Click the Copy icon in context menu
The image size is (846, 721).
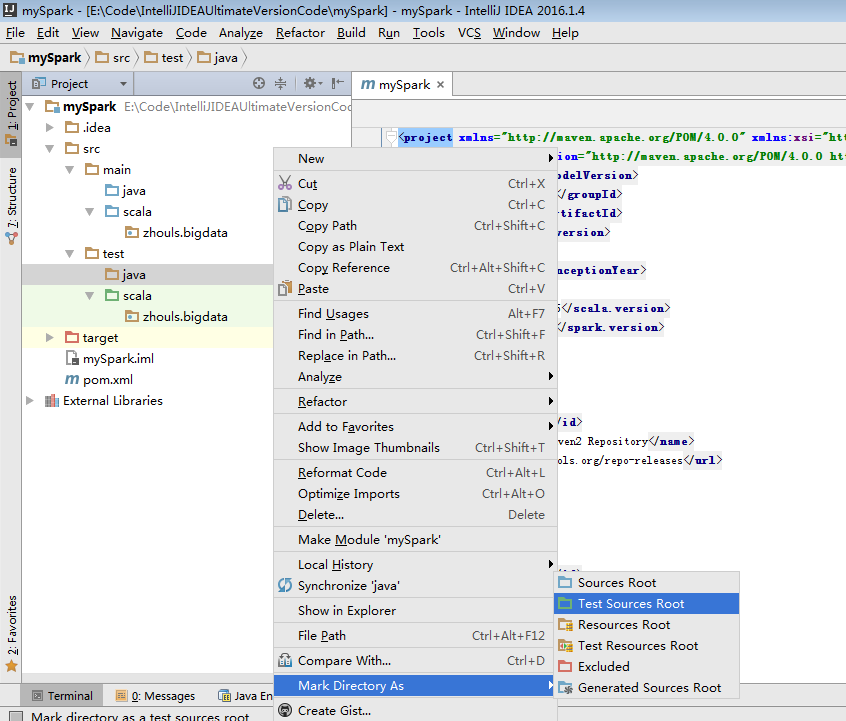click(285, 205)
